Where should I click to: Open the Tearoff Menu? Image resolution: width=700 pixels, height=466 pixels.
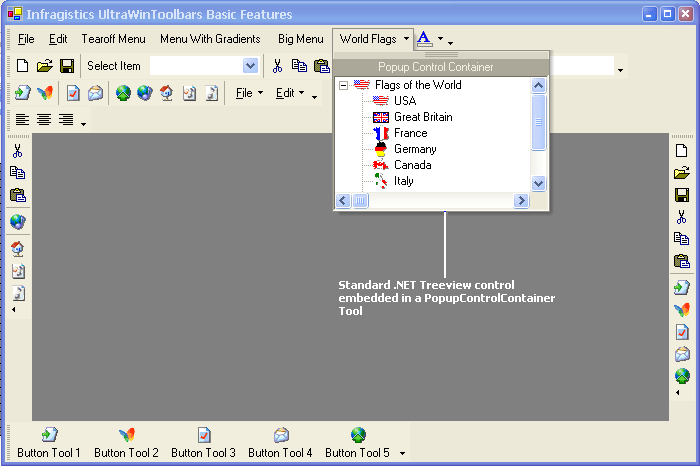(x=113, y=39)
